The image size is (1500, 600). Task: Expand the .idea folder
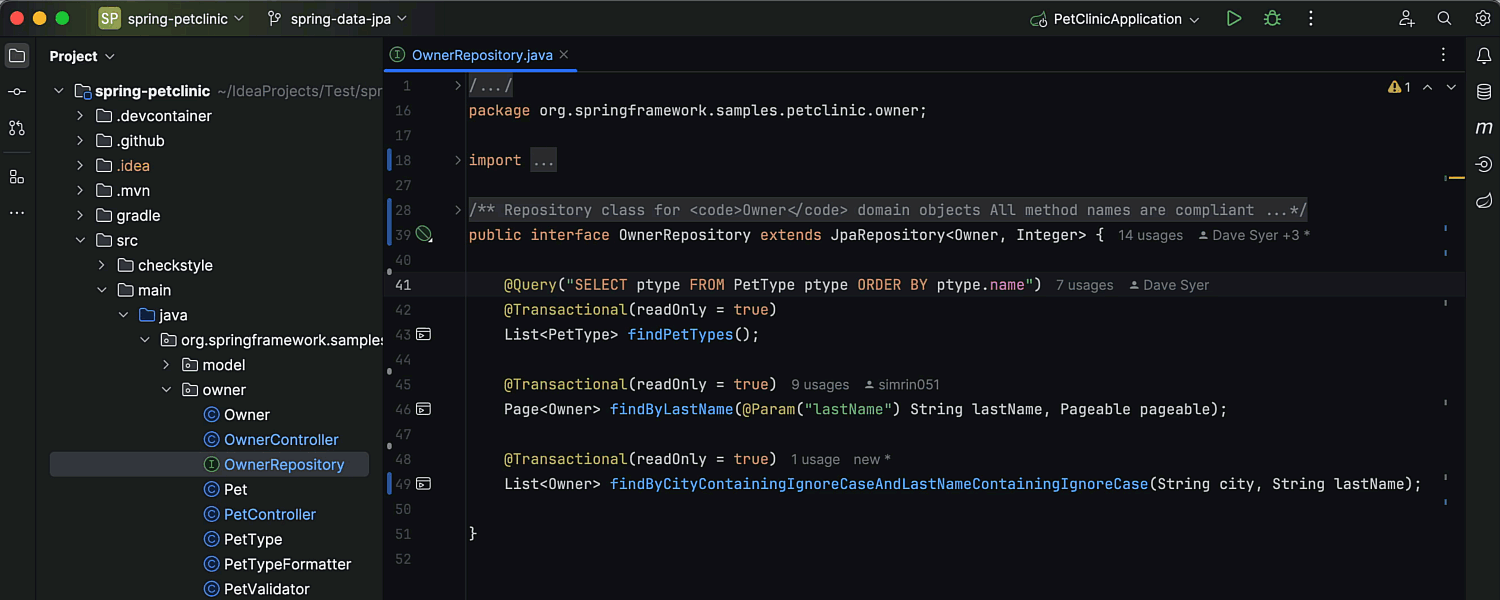pyautogui.click(x=81, y=166)
